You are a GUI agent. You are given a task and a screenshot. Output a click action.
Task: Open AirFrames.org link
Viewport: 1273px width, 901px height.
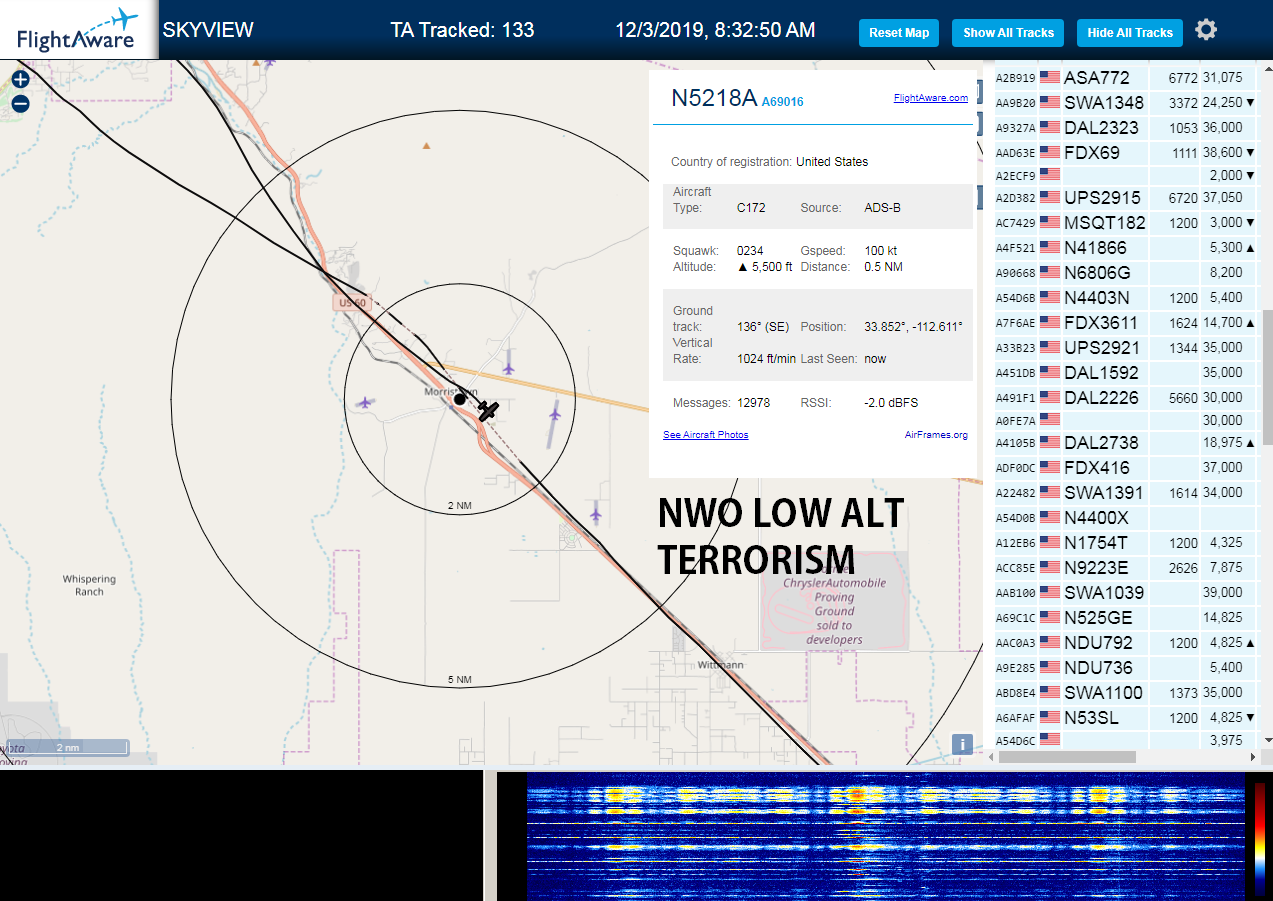(936, 435)
